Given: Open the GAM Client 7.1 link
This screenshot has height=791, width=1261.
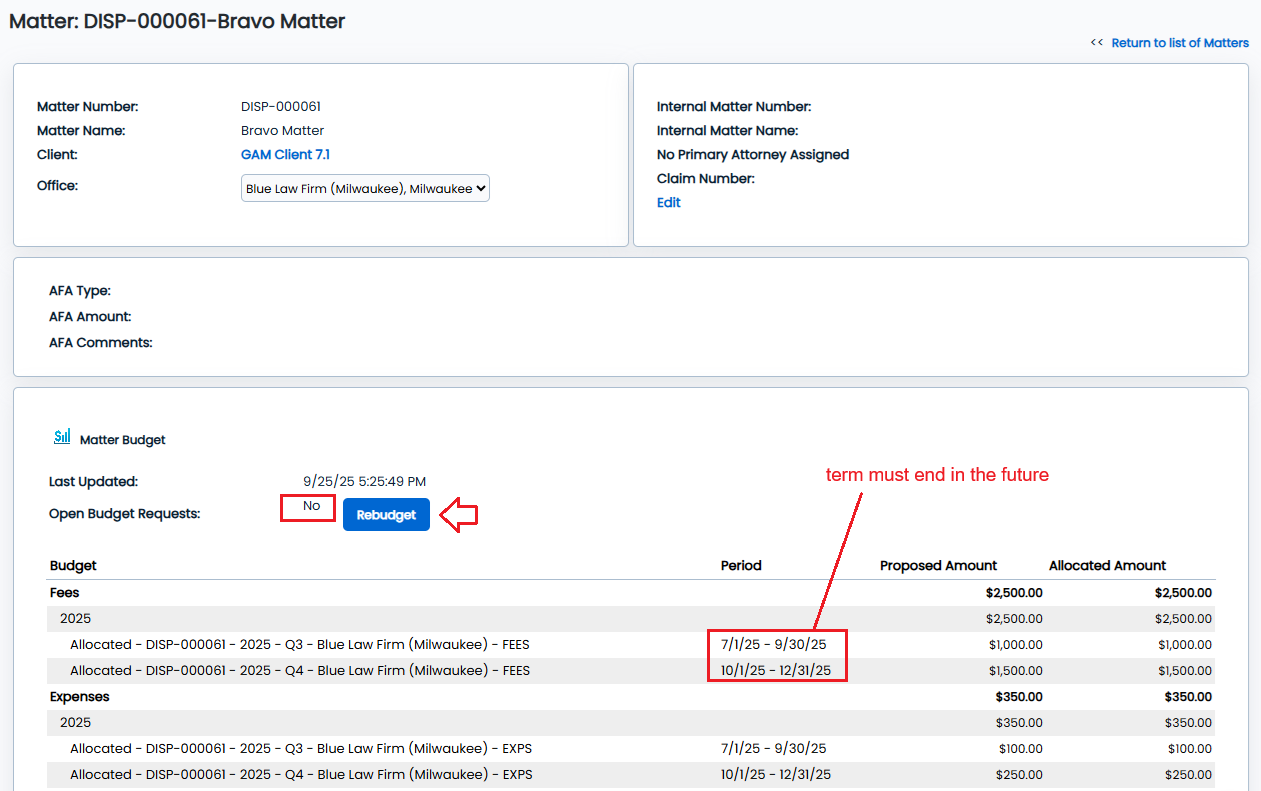Looking at the screenshot, I should (x=285, y=155).
